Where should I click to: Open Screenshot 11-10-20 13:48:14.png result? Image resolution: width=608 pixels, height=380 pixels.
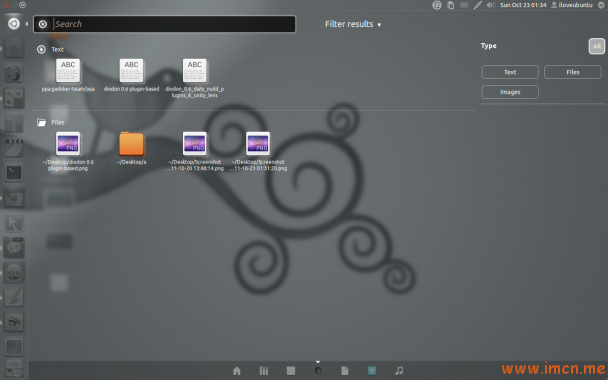(x=195, y=151)
